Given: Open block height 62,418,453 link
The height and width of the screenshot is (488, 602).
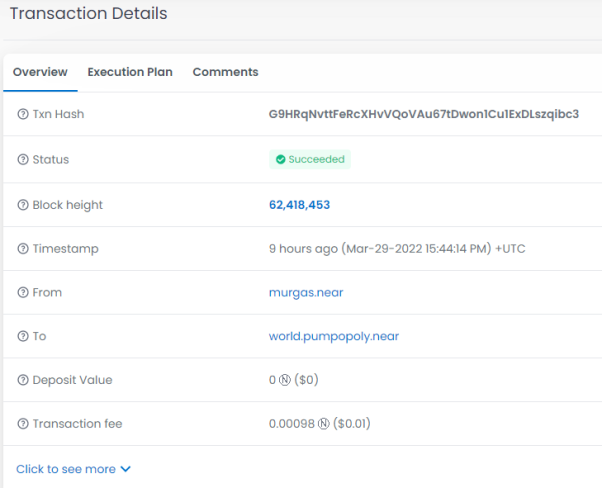Looking at the screenshot, I should pyautogui.click(x=299, y=205).
